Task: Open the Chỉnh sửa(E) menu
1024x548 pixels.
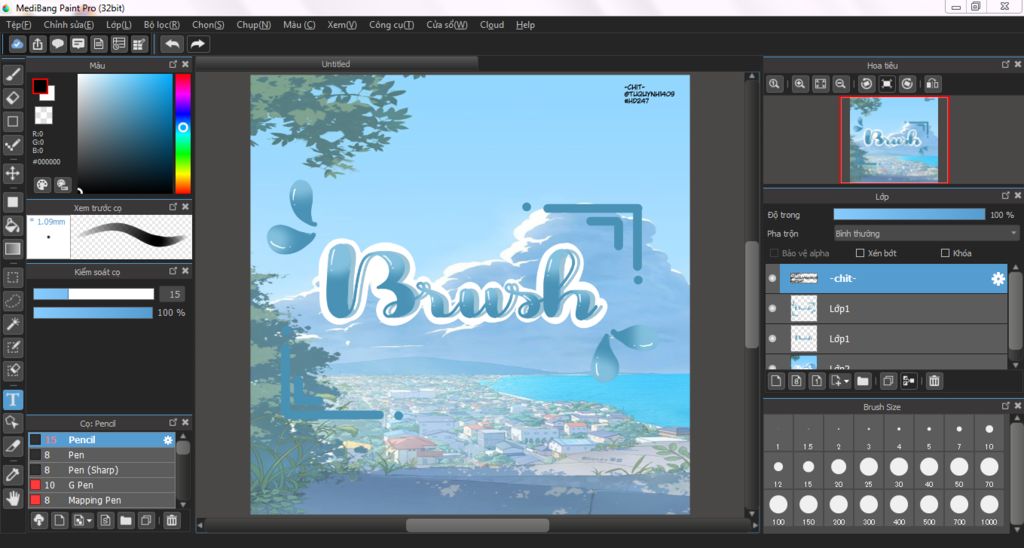Action: point(69,25)
